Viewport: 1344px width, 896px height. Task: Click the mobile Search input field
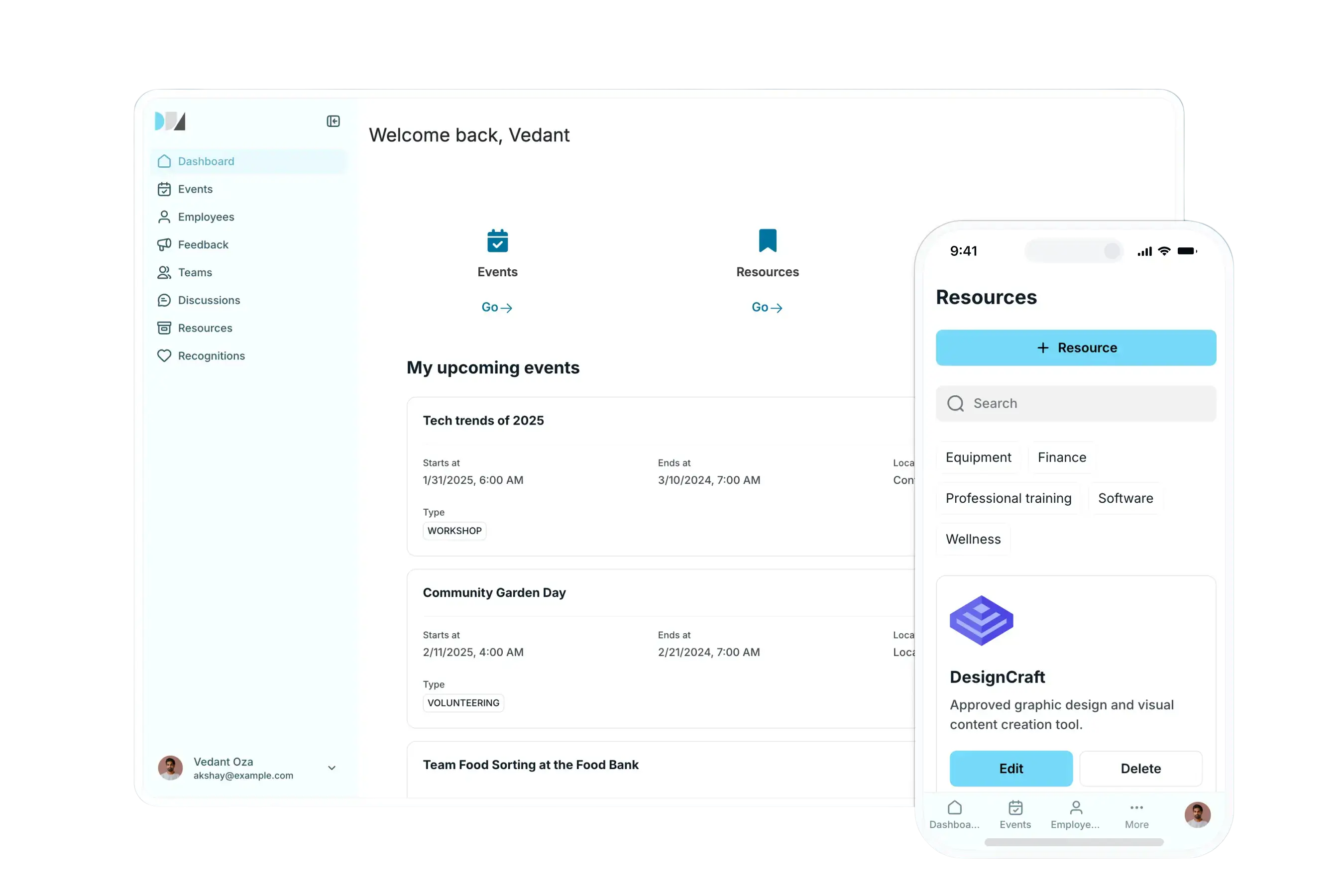coord(1075,403)
